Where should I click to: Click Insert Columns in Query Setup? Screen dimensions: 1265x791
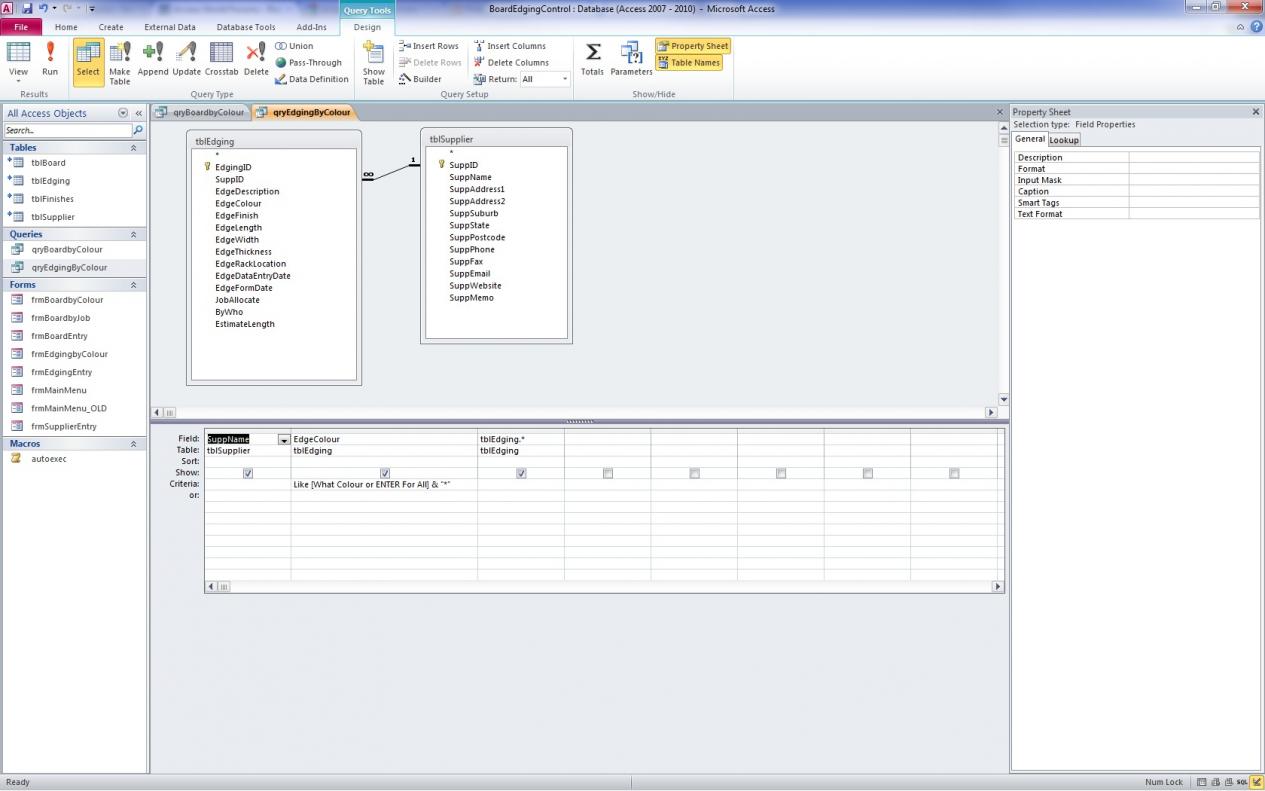tap(510, 46)
